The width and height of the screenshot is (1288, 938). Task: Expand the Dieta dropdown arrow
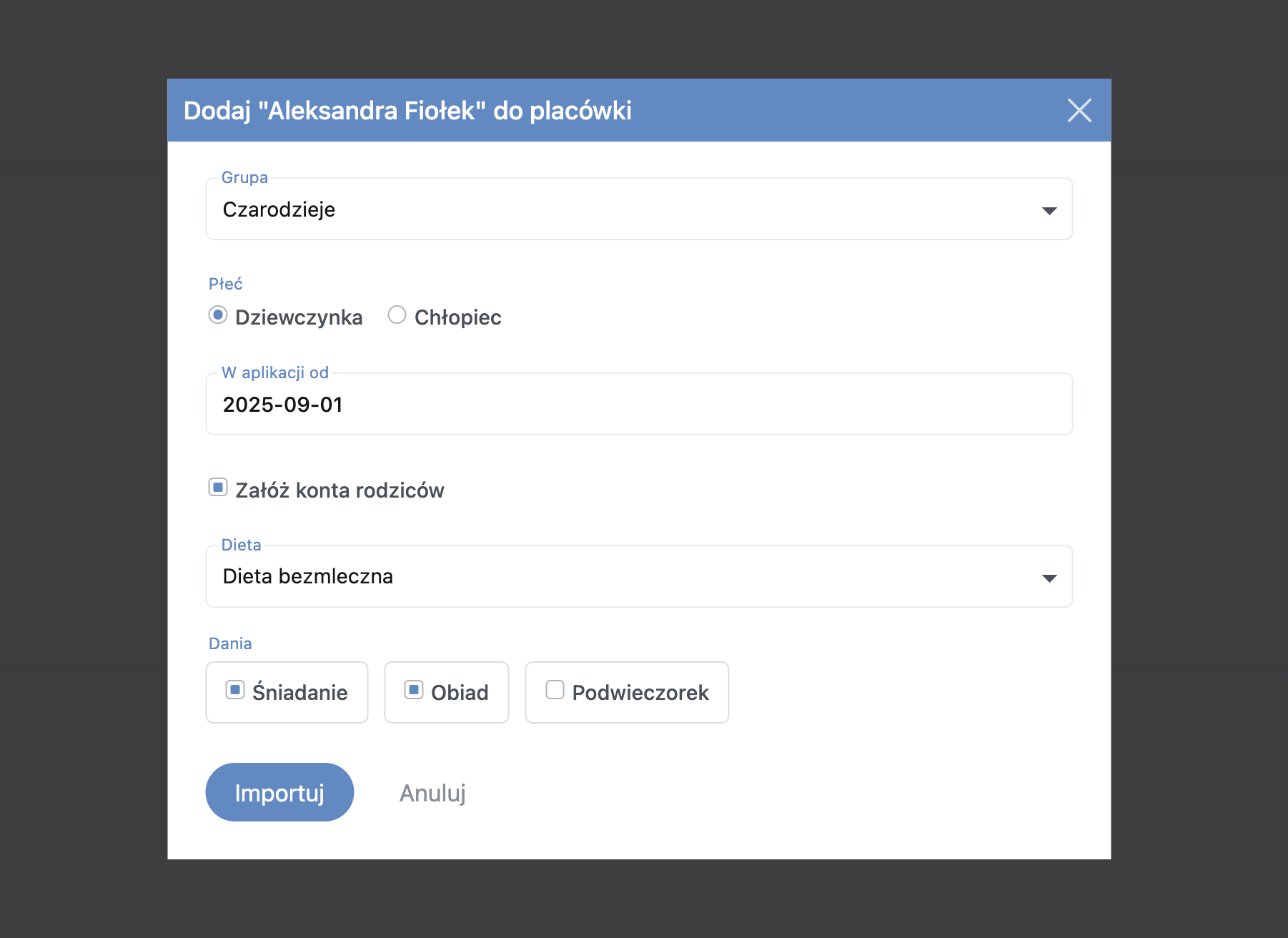point(1049,578)
